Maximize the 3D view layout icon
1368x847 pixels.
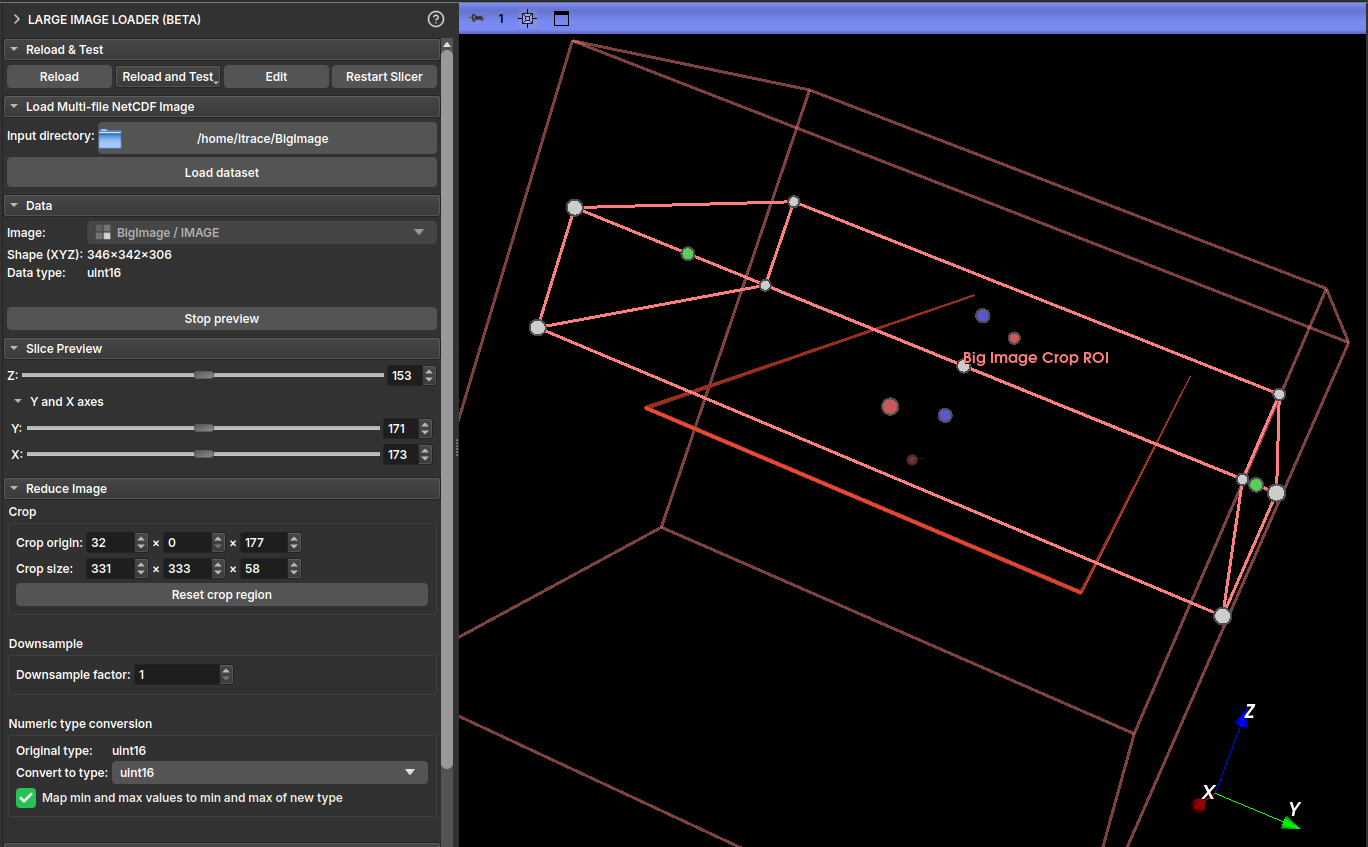pyautogui.click(x=561, y=18)
